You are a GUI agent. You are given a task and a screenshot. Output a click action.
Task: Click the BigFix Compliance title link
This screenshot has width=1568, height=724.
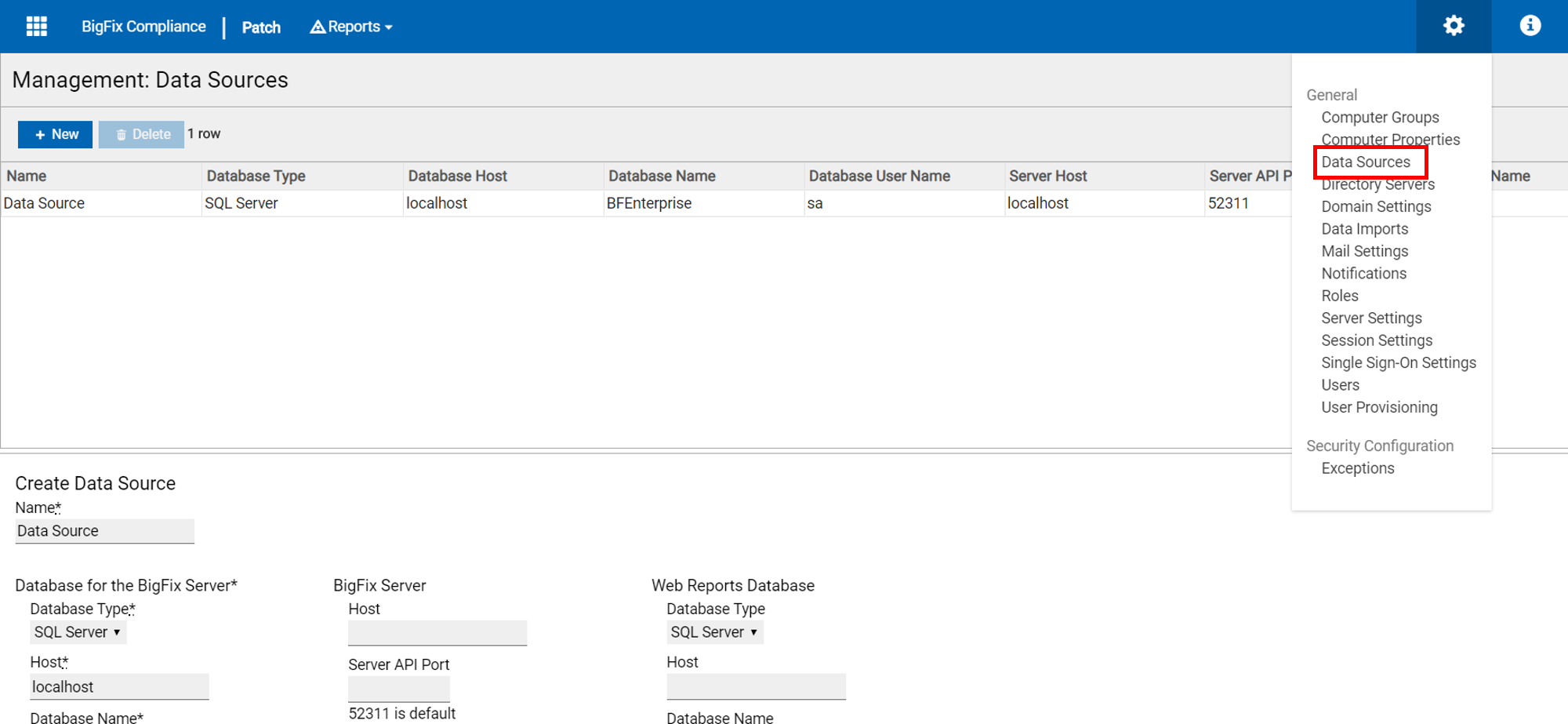click(x=143, y=27)
